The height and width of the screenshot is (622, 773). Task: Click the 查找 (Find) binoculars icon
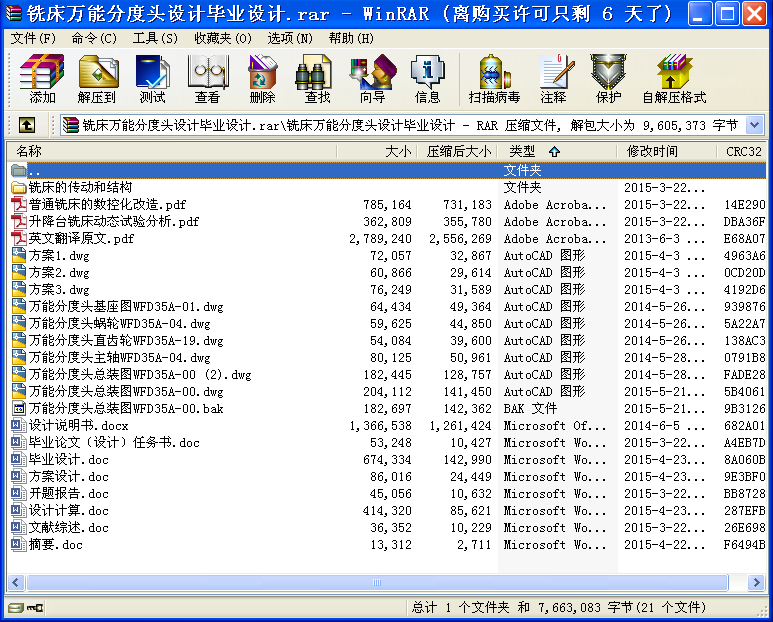click(317, 79)
